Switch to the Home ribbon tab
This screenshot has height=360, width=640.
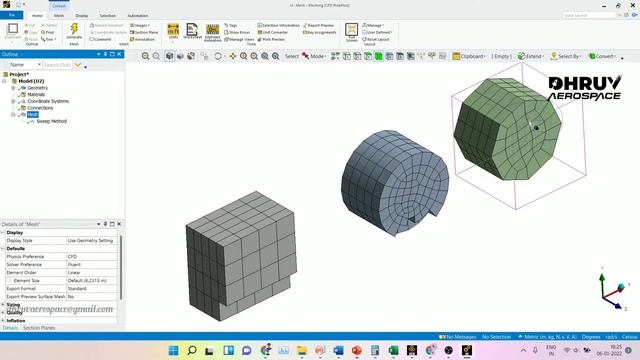pos(37,16)
